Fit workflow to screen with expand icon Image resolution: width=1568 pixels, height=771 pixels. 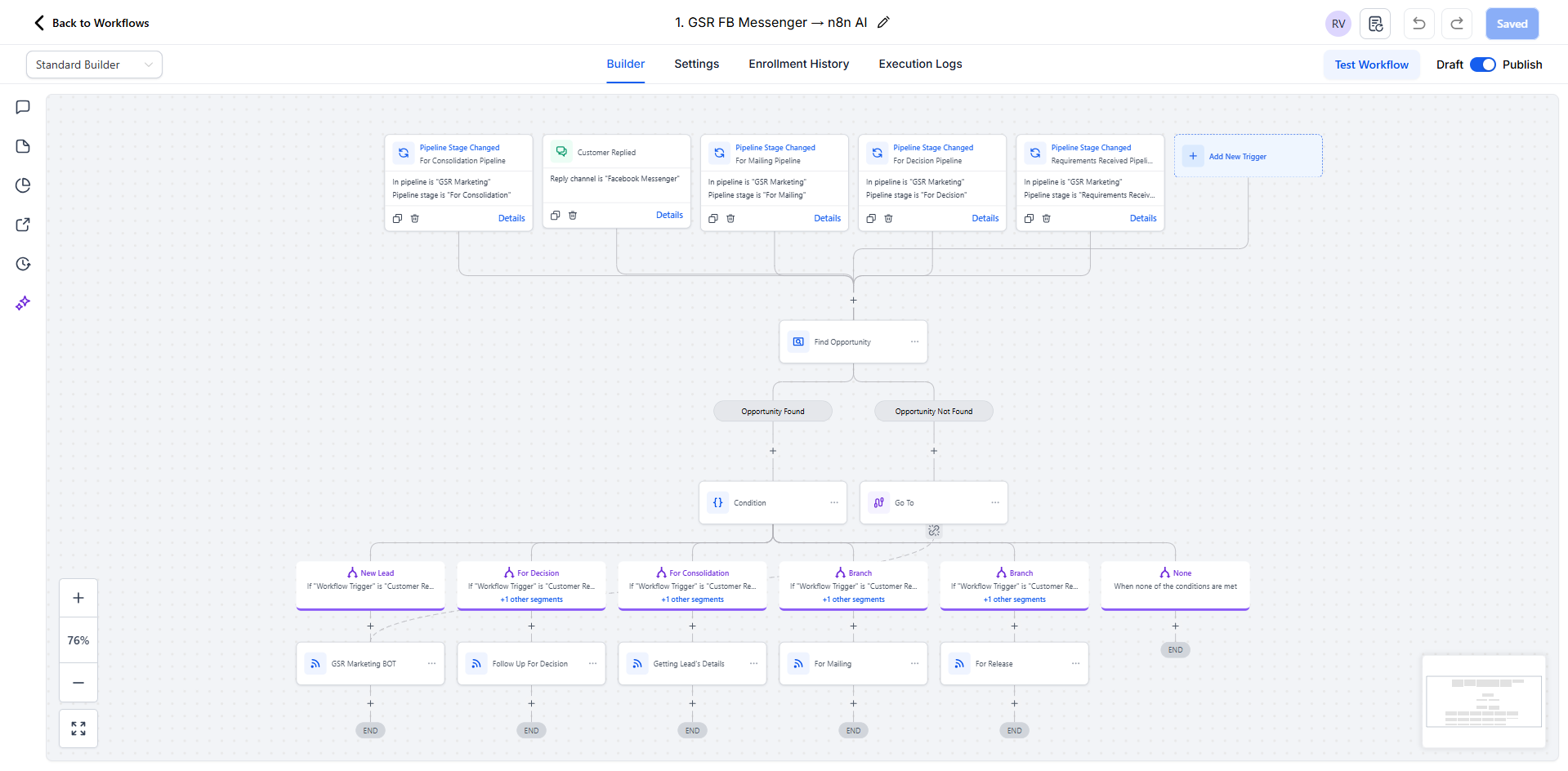pos(78,729)
